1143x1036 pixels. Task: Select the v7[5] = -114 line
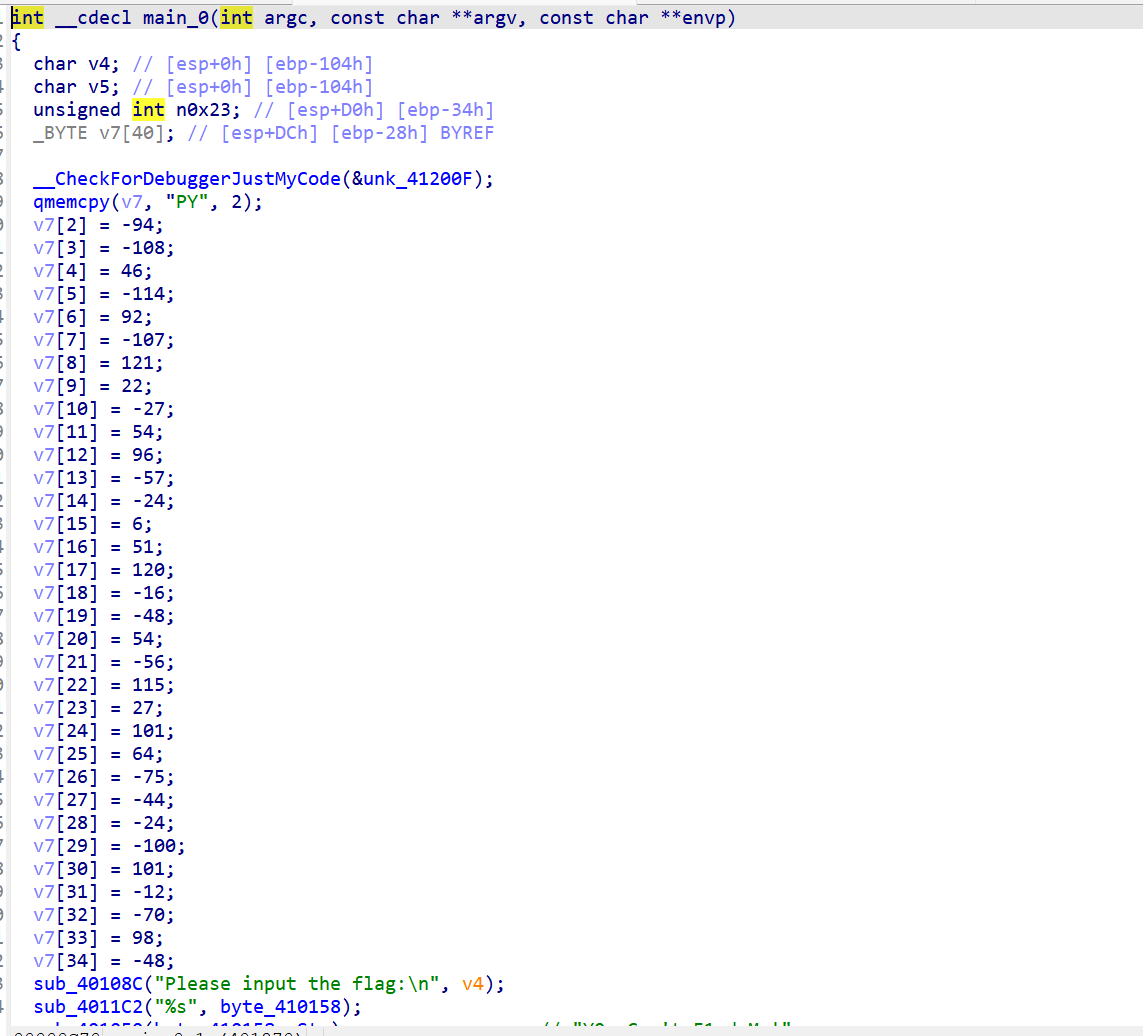coord(104,294)
